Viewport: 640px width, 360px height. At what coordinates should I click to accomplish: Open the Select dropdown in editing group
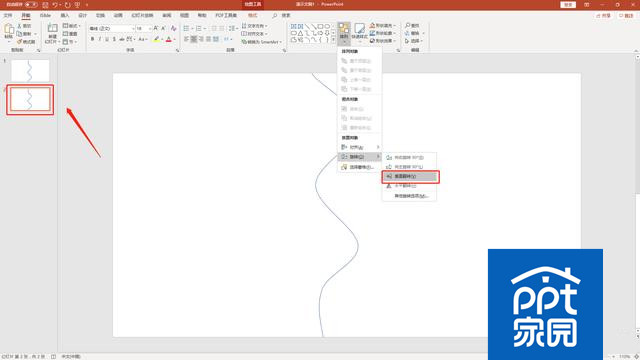(x=414, y=41)
